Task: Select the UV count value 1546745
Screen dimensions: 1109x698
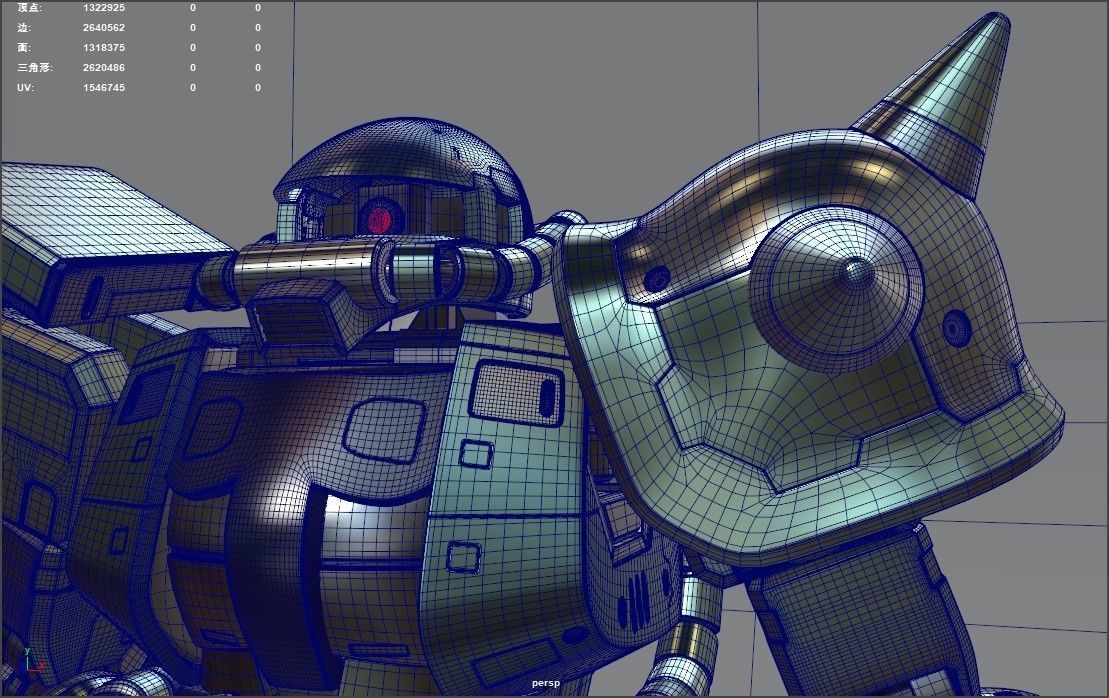Action: [104, 88]
